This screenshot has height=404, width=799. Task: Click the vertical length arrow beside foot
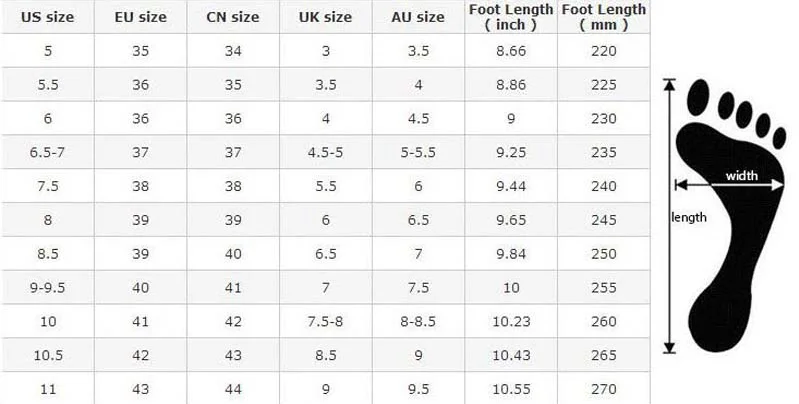coord(669,216)
